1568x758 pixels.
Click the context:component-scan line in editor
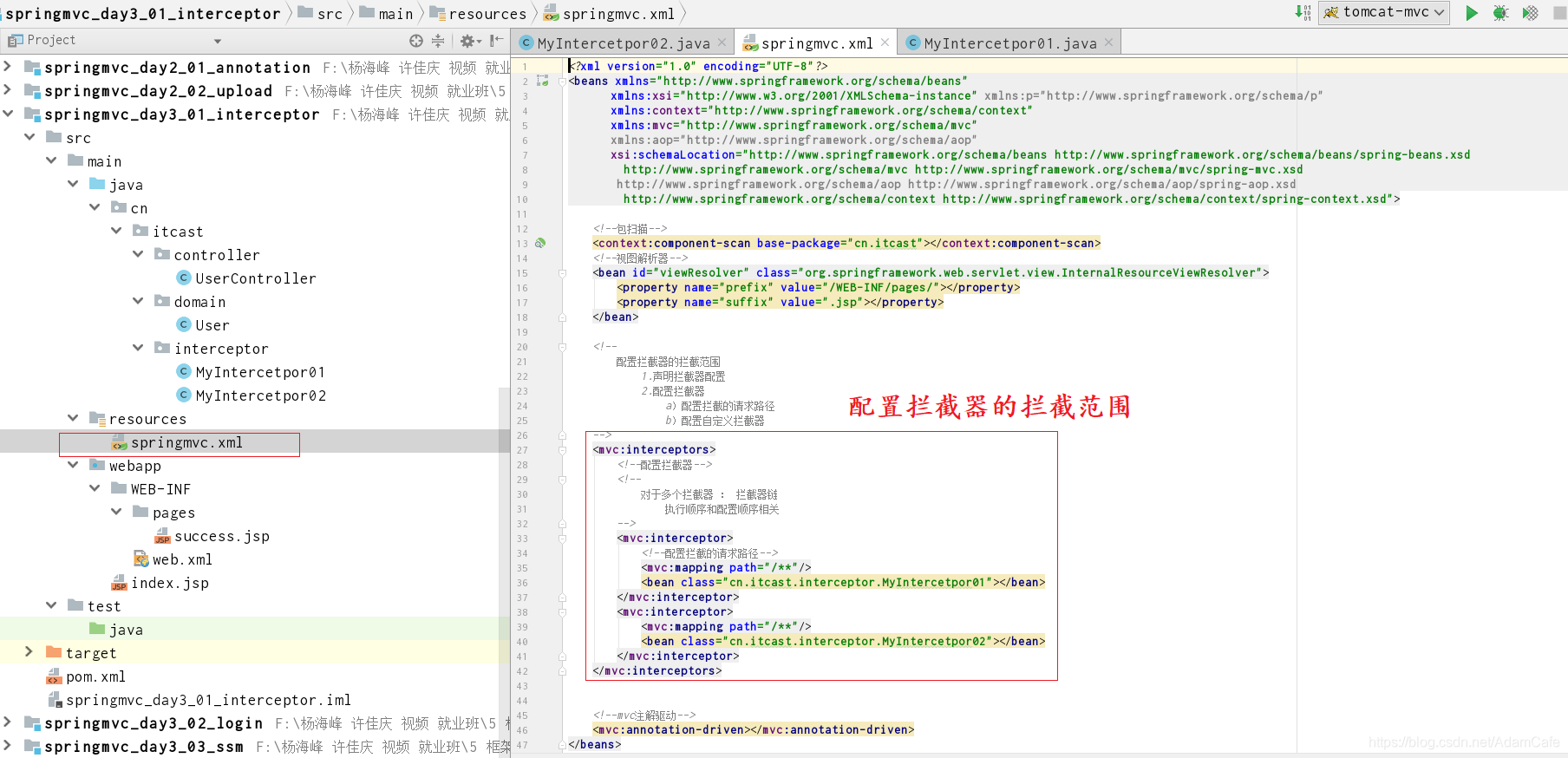[846, 244]
